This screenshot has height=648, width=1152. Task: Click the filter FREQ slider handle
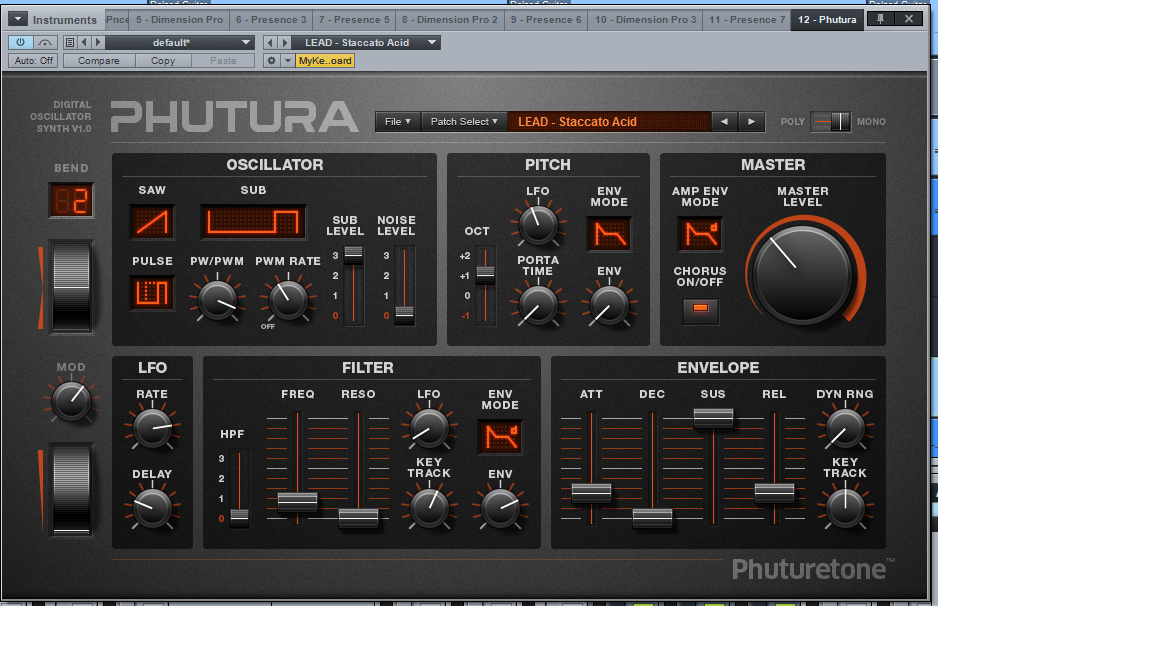(298, 502)
